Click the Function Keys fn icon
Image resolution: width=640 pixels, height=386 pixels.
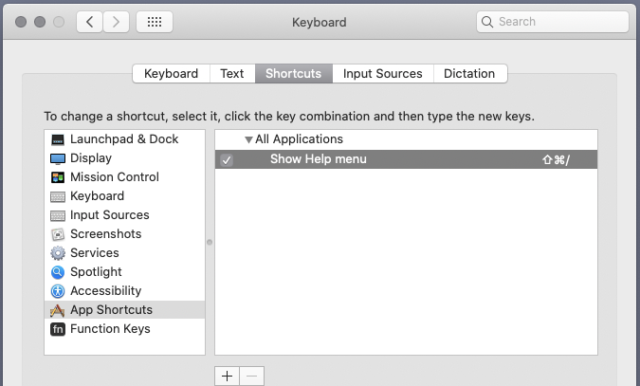point(58,329)
